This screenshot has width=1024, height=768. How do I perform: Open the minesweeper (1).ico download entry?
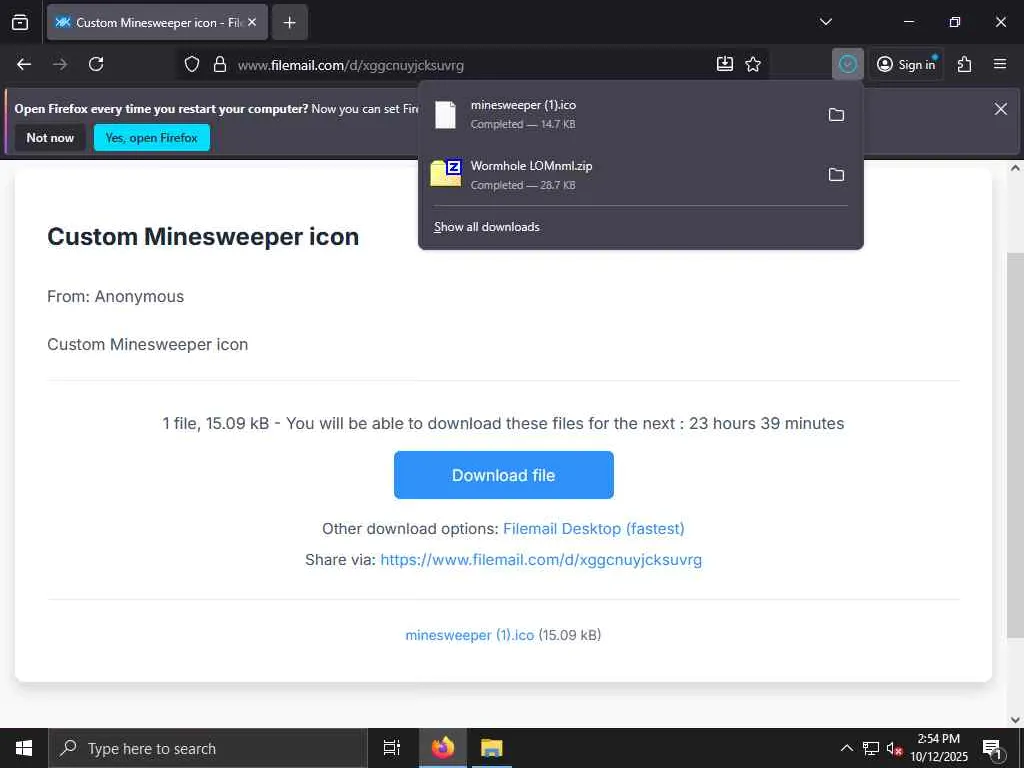[x=622, y=114]
